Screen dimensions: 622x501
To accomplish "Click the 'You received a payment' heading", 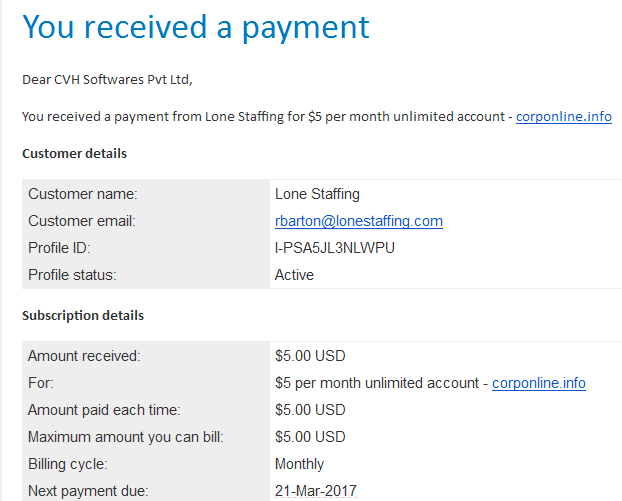I will coord(196,27).
